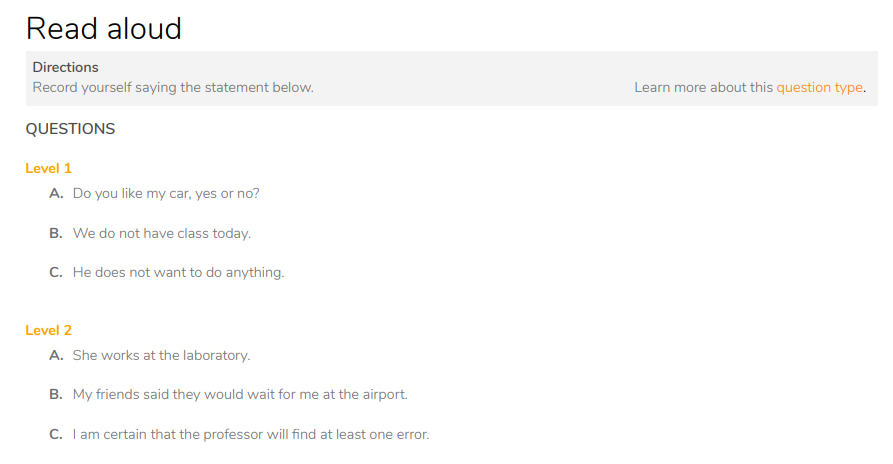
Task: Choose sentence "She works at the laboratory."
Action: point(161,355)
